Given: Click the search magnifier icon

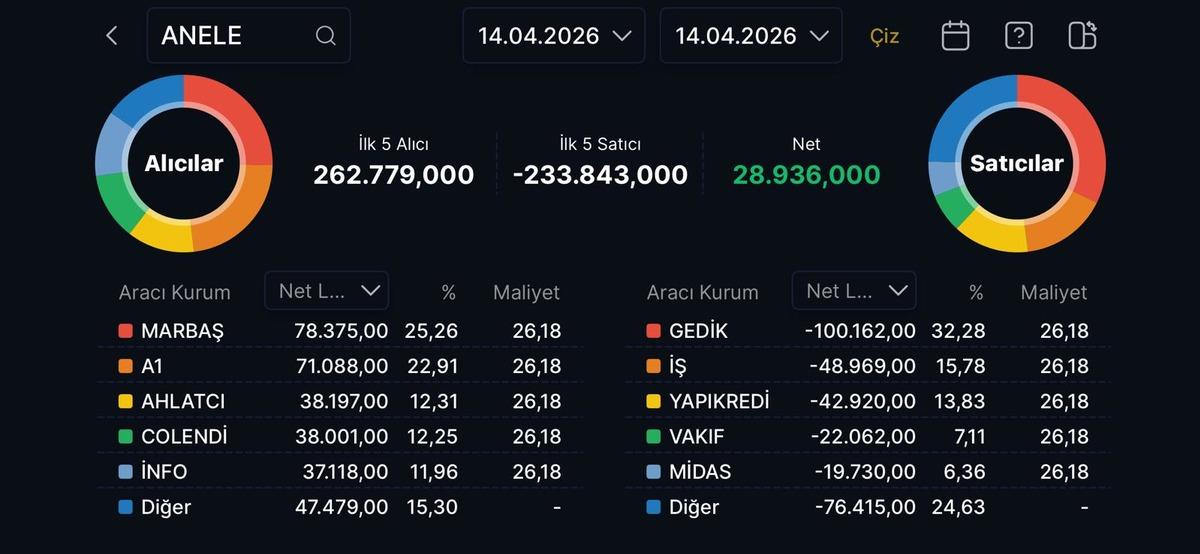Looking at the screenshot, I should [325, 36].
